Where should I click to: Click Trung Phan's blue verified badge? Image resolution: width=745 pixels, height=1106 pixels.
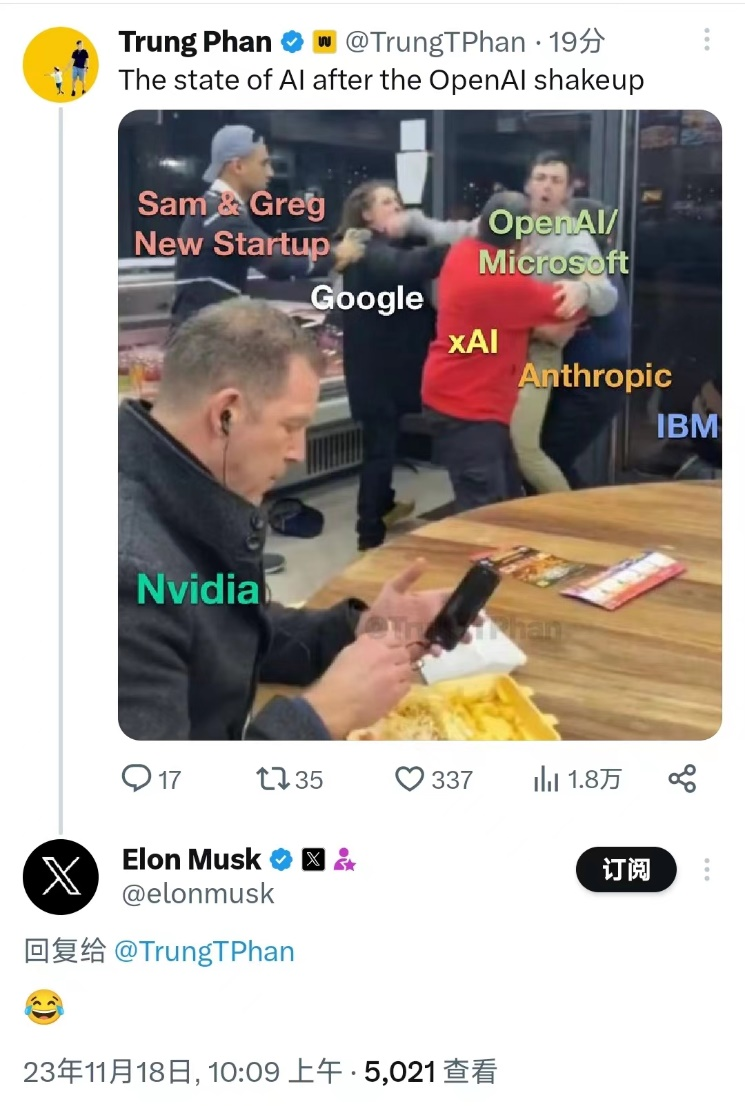[292, 42]
